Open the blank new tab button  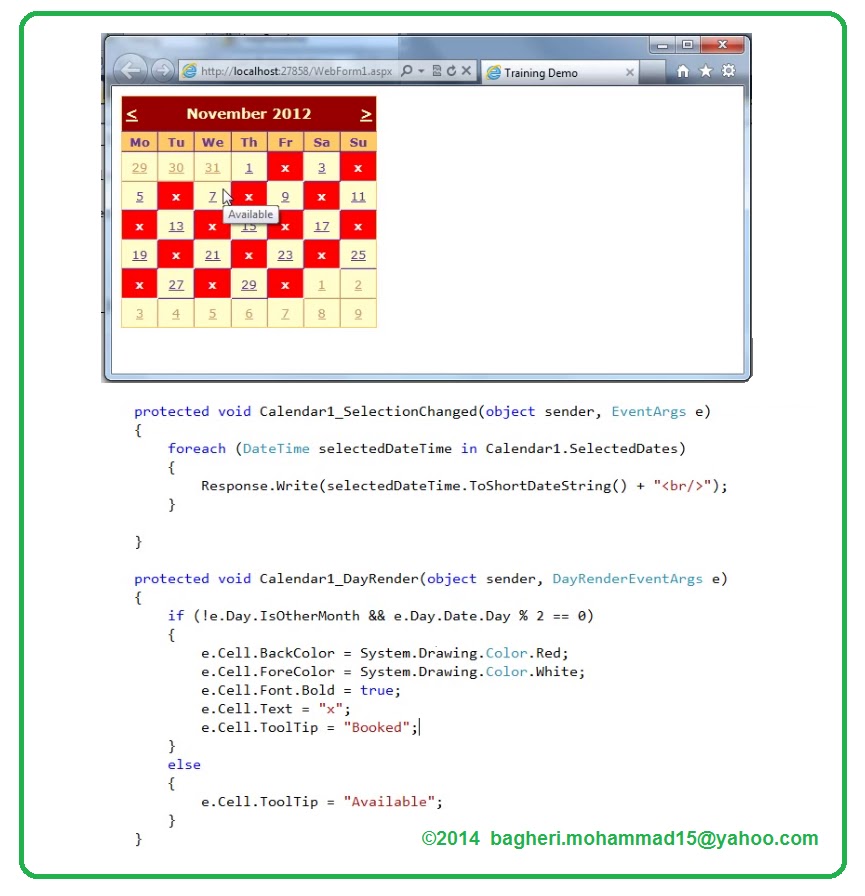[652, 73]
